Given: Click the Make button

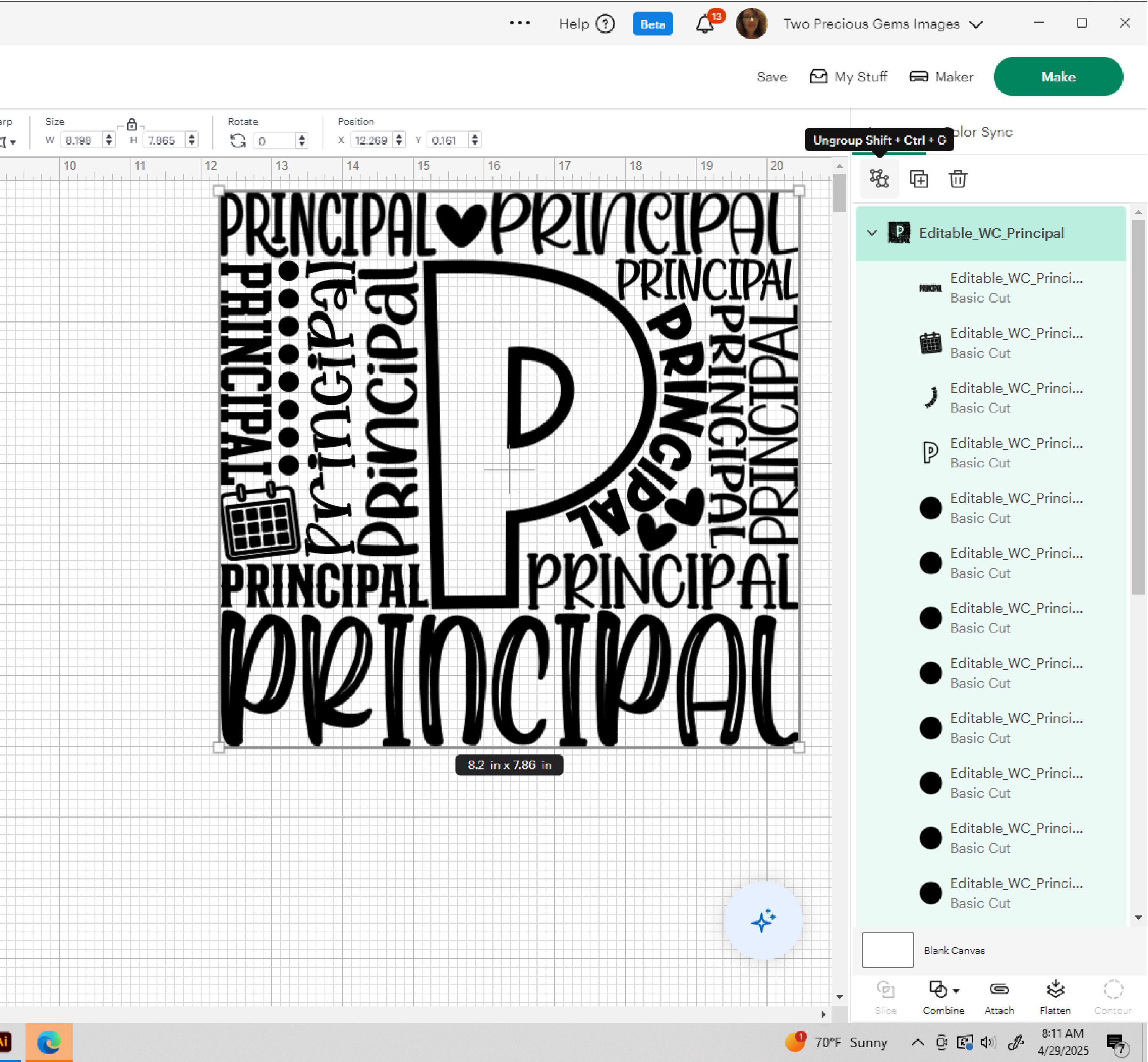Looking at the screenshot, I should pos(1058,77).
